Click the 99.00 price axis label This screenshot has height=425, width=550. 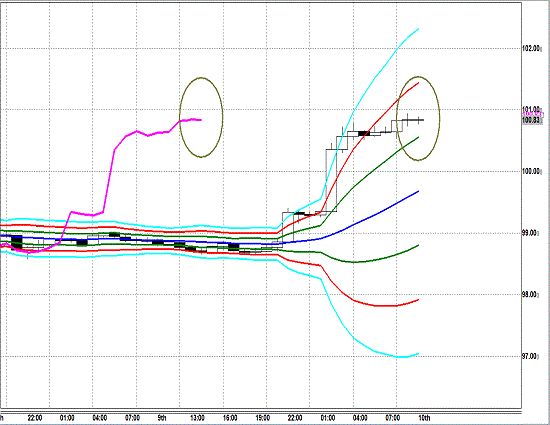pyautogui.click(x=530, y=233)
